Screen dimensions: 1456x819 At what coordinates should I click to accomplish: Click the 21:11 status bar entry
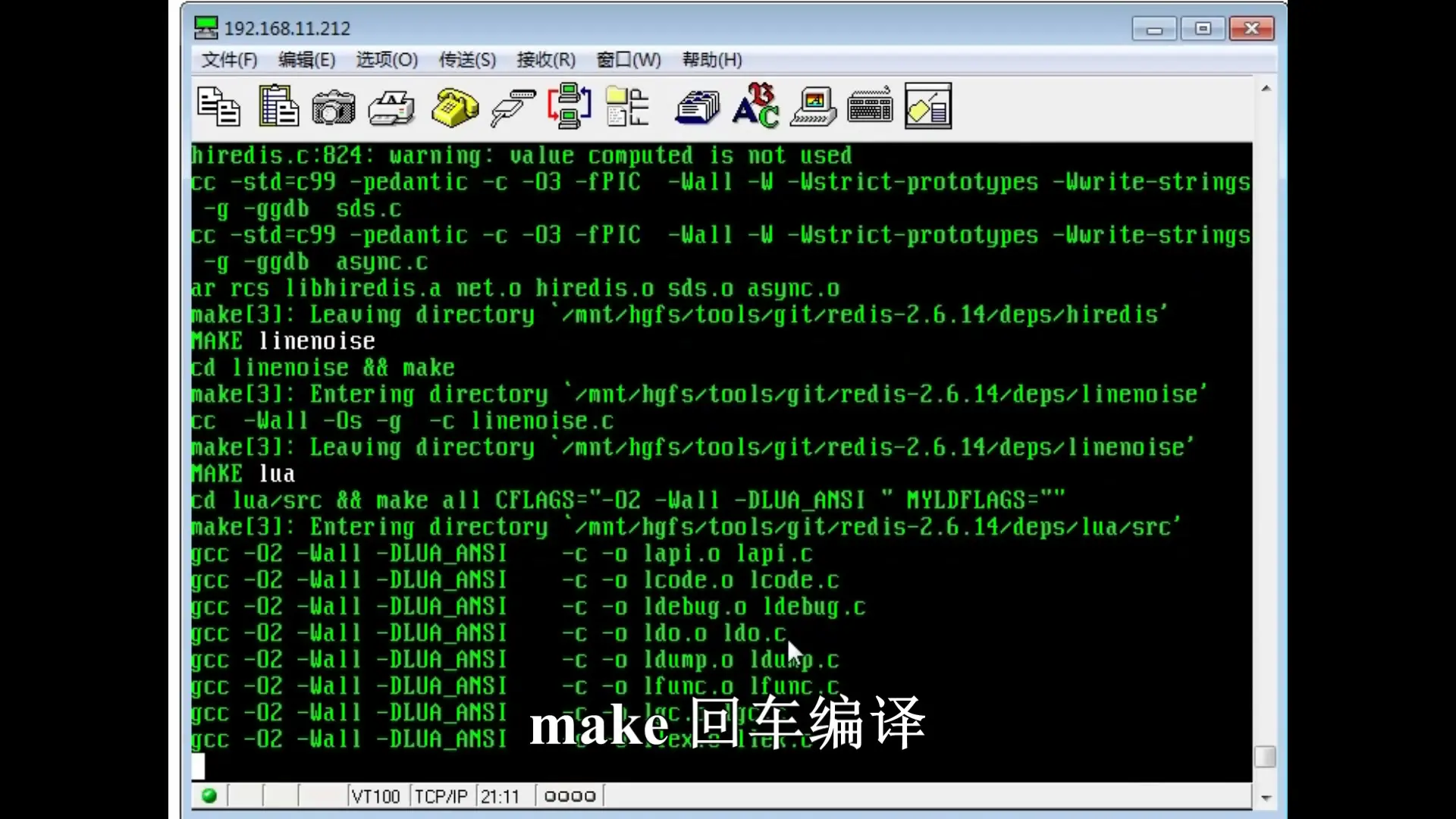click(x=500, y=796)
